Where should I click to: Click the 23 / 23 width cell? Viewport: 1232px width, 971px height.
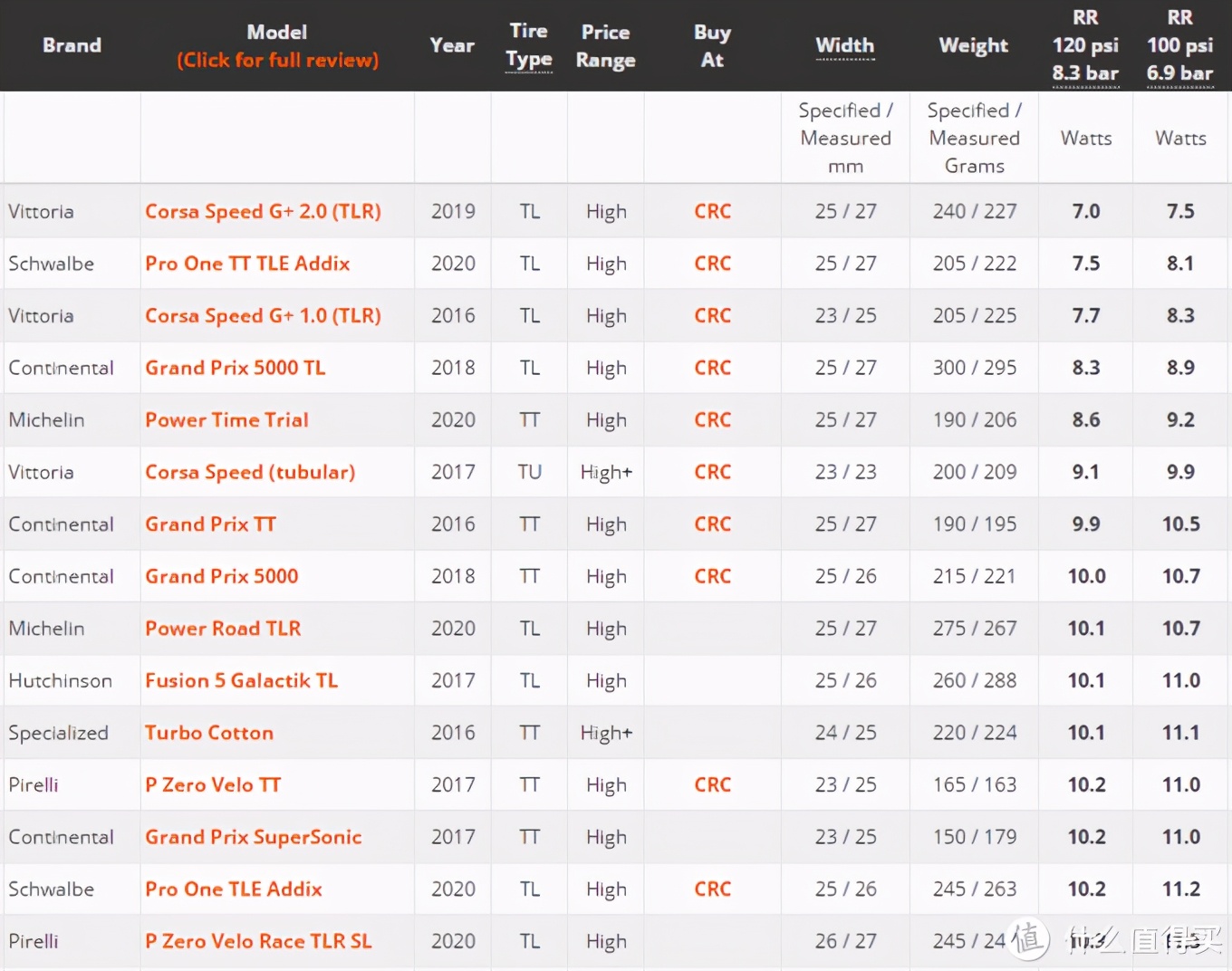point(845,472)
